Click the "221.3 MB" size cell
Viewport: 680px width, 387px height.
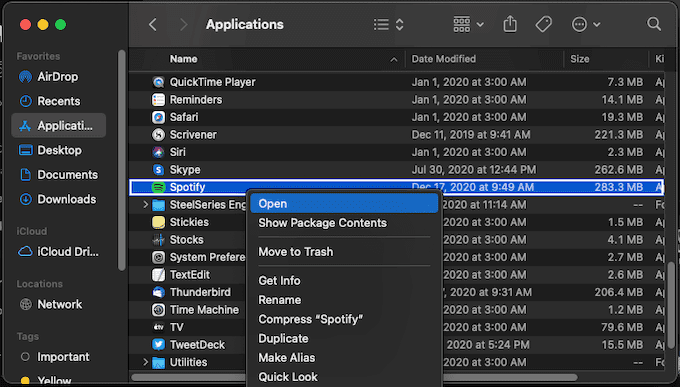tap(619, 134)
